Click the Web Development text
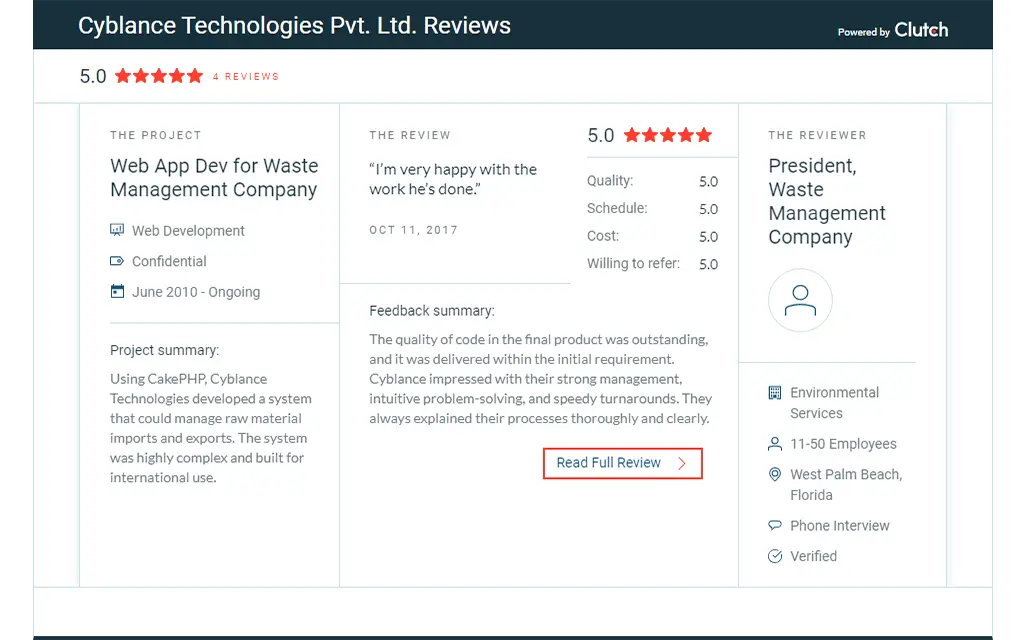 pyautogui.click(x=188, y=231)
